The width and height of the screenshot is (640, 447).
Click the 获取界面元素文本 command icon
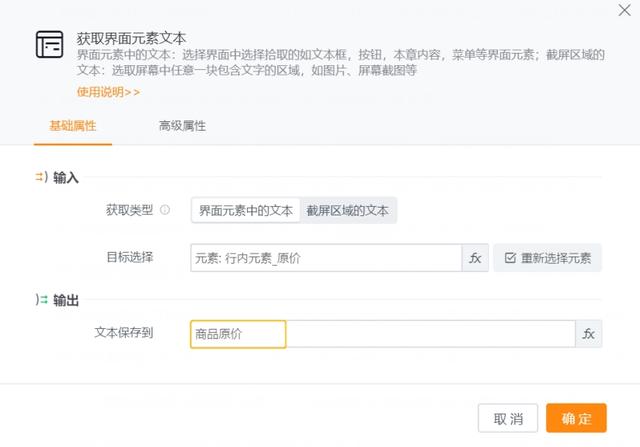pyautogui.click(x=49, y=44)
